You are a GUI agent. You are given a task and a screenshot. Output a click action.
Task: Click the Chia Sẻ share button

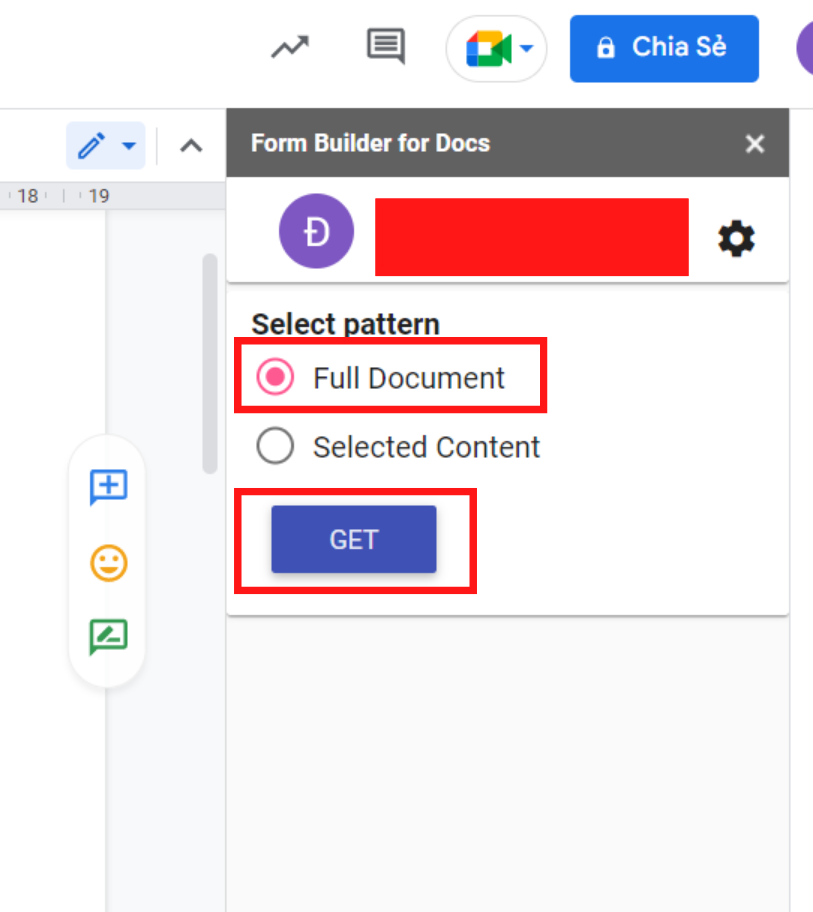click(664, 48)
